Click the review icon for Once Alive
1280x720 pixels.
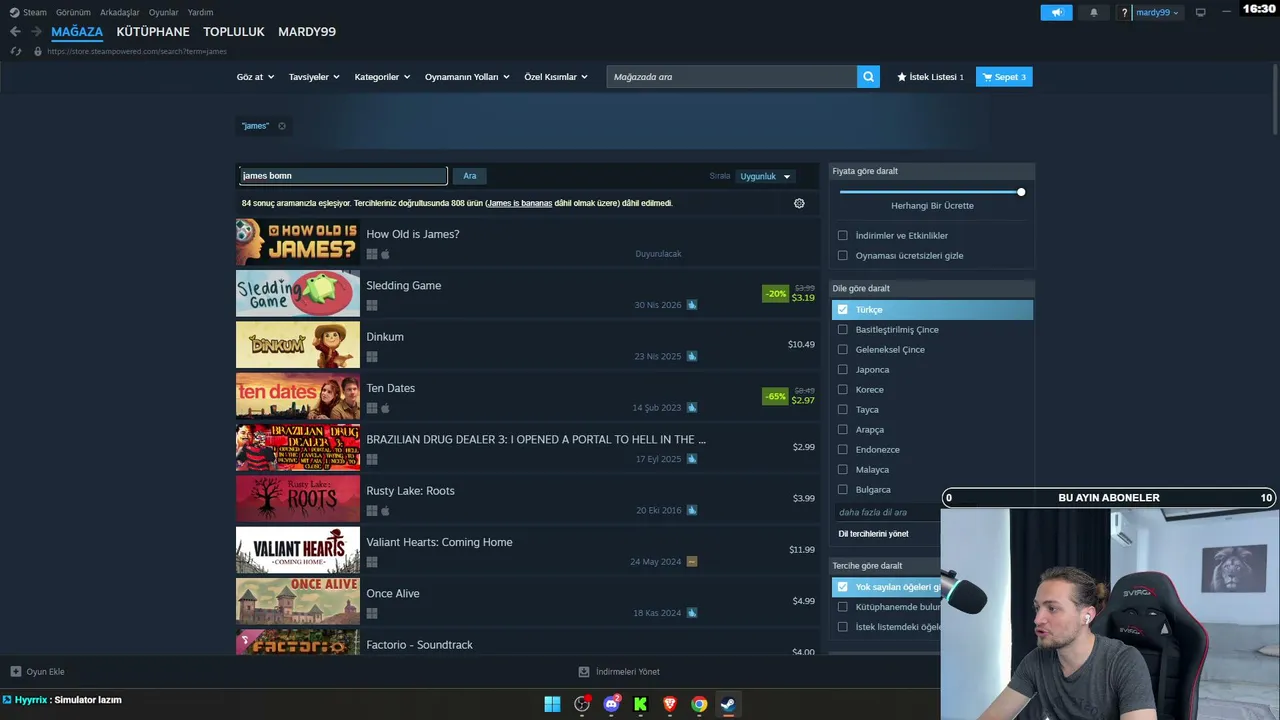pyautogui.click(x=691, y=613)
